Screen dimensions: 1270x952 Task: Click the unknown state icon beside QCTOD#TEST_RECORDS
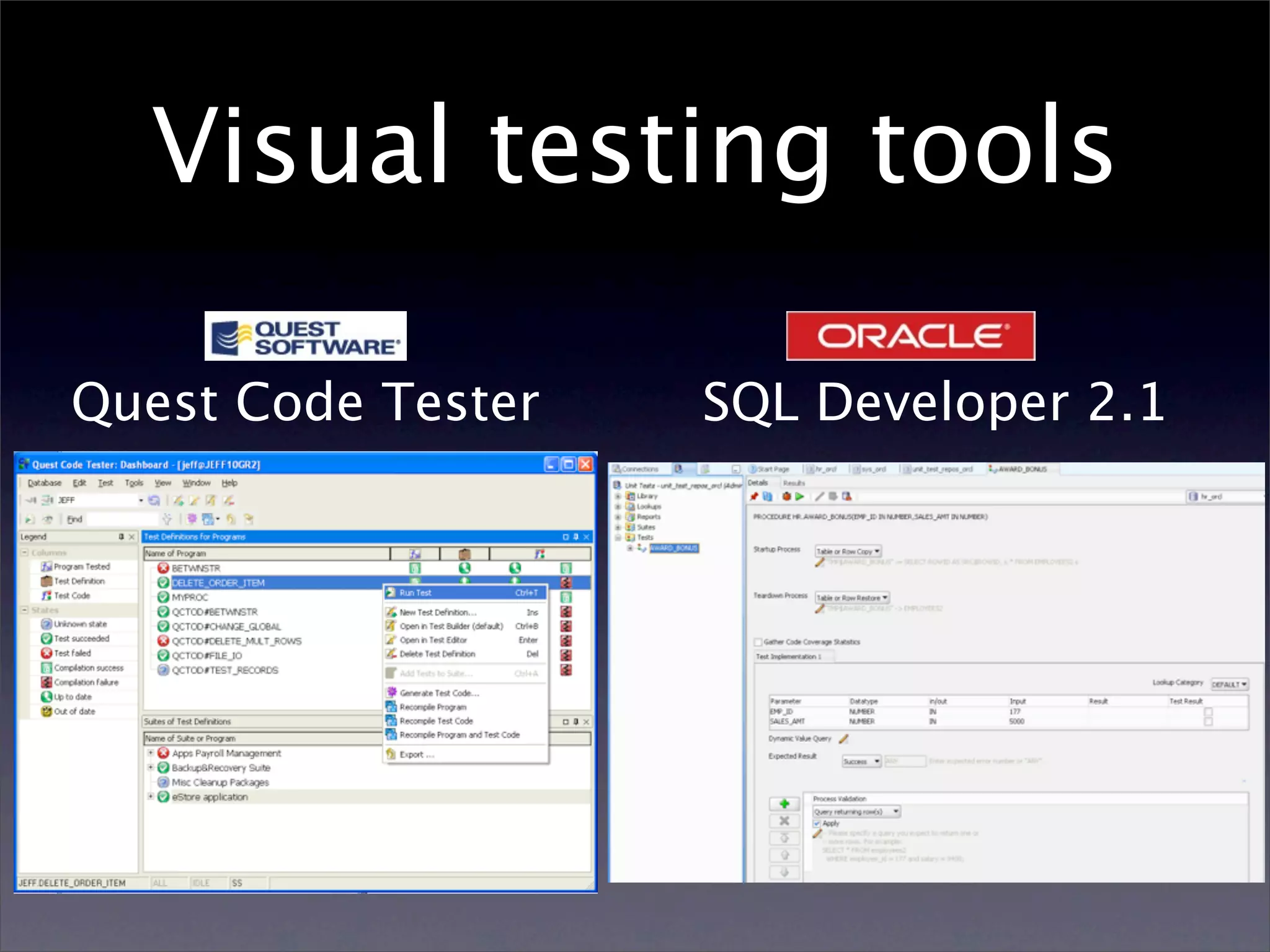163,670
